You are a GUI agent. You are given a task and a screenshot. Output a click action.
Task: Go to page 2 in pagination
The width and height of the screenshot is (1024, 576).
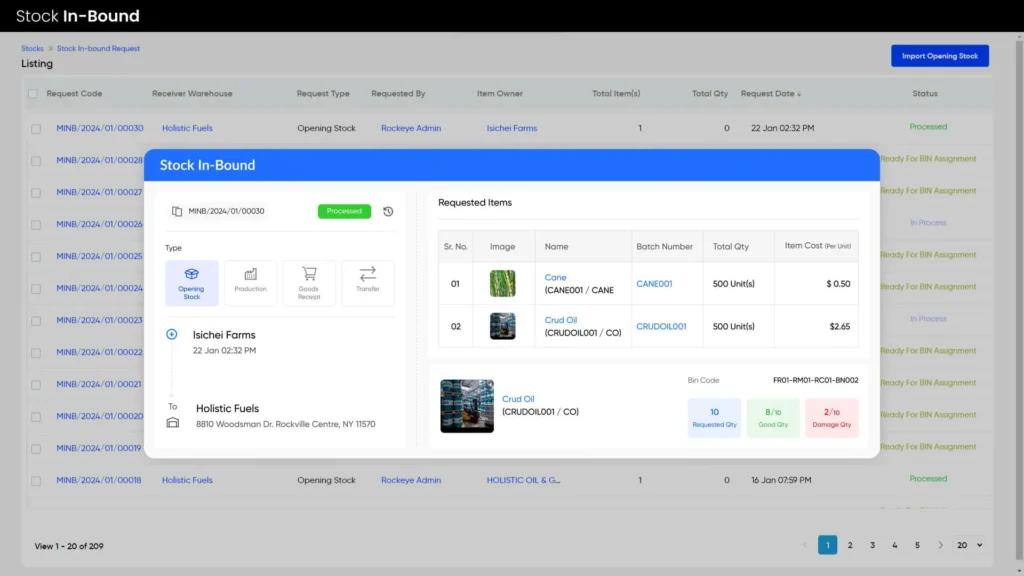coord(850,545)
